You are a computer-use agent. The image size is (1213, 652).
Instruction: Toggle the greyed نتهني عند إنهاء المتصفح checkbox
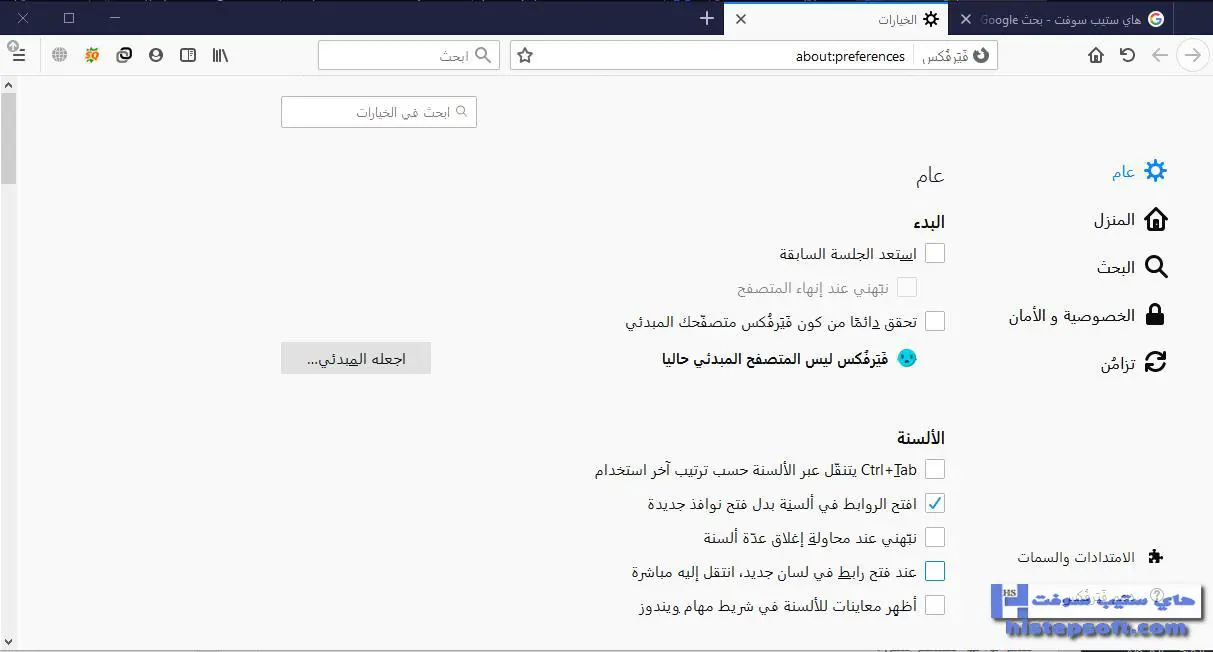(x=907, y=287)
